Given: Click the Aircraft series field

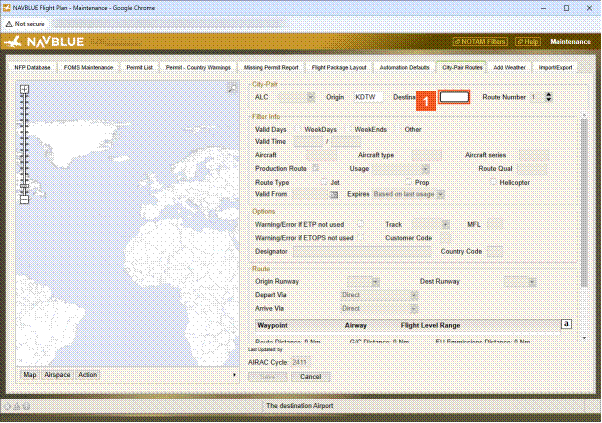Looking at the screenshot, I should pyautogui.click(x=534, y=155).
